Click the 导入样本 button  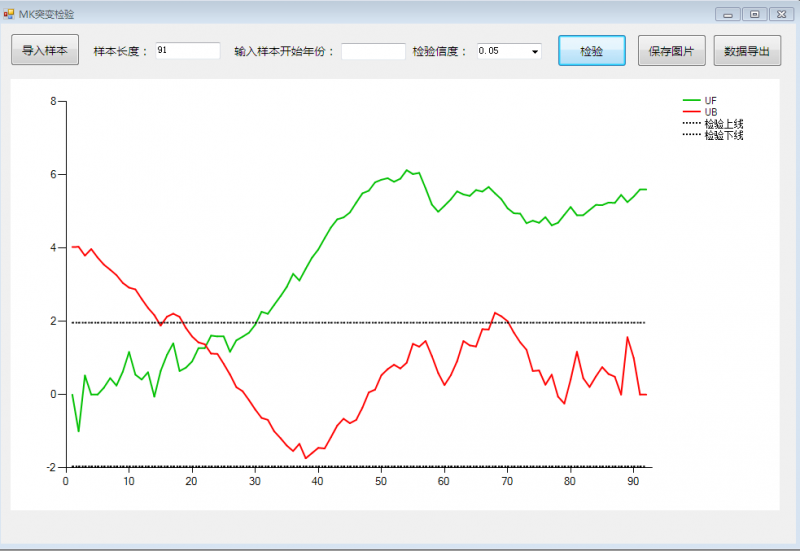[x=45, y=51]
